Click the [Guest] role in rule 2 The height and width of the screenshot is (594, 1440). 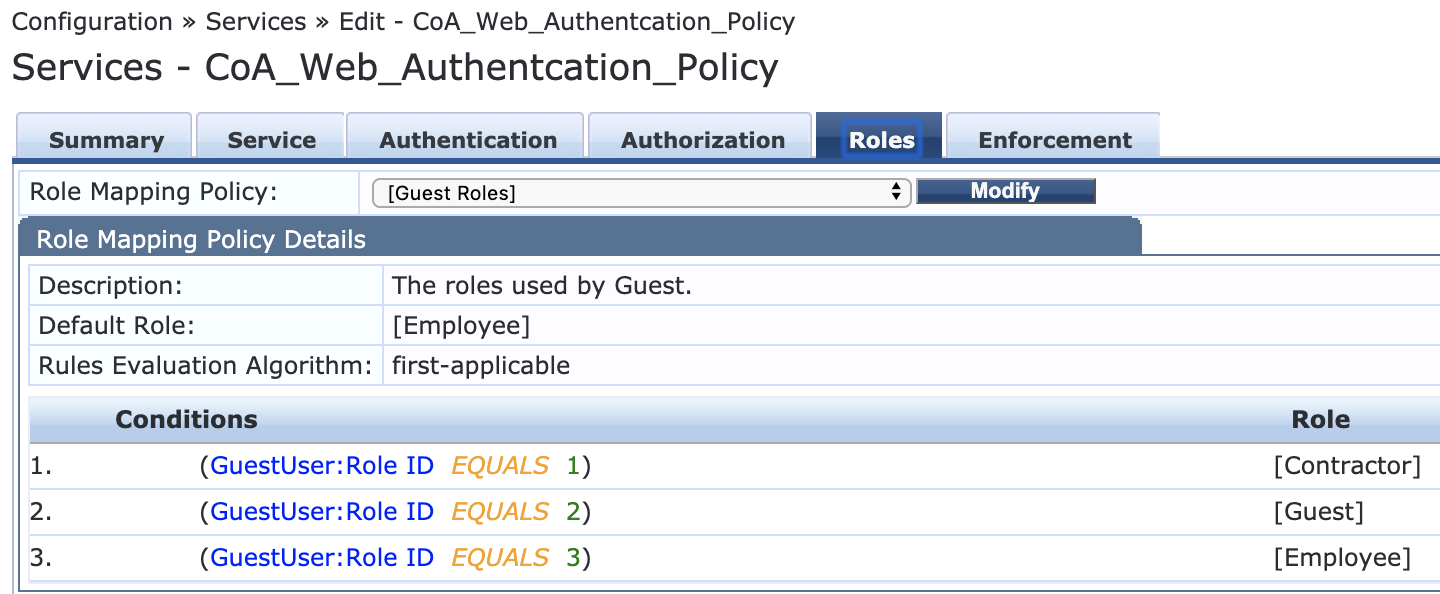tap(1318, 512)
